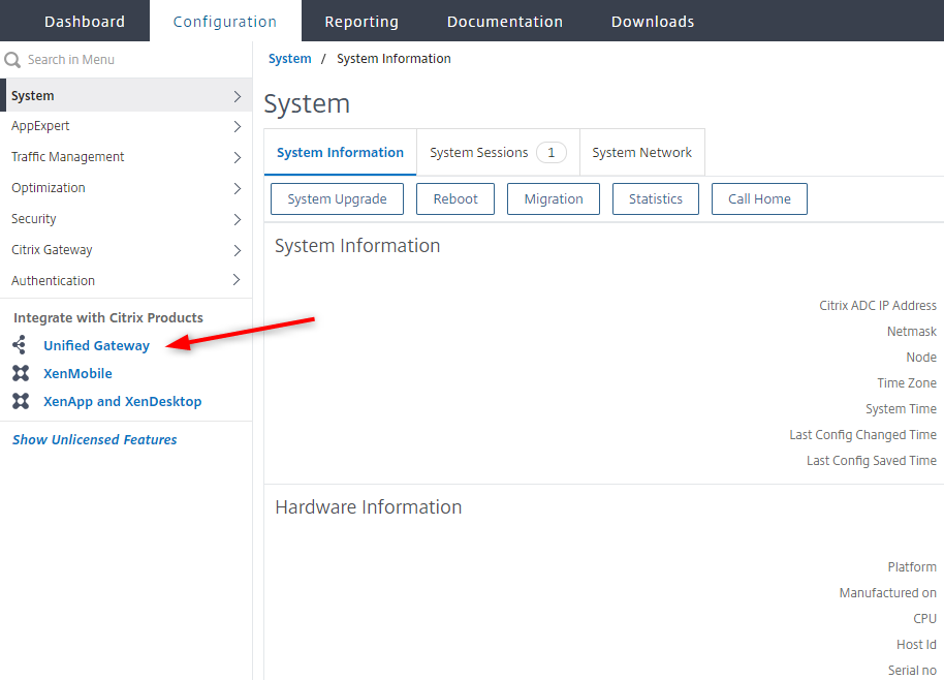944x680 pixels.
Task: Select Security in the side menu
Action: click(x=126, y=219)
